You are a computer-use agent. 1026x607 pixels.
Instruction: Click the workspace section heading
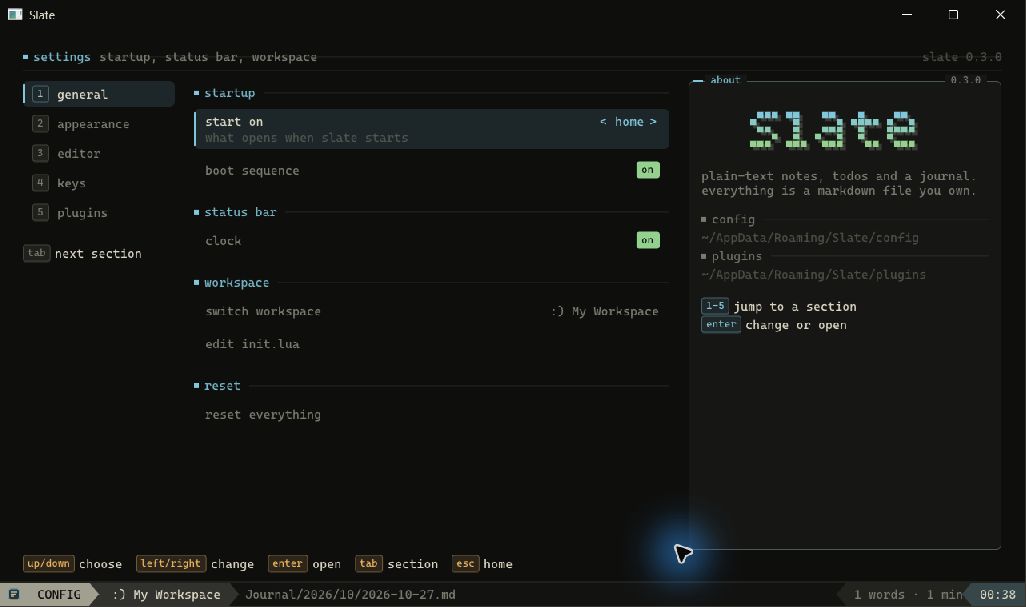[x=236, y=283]
